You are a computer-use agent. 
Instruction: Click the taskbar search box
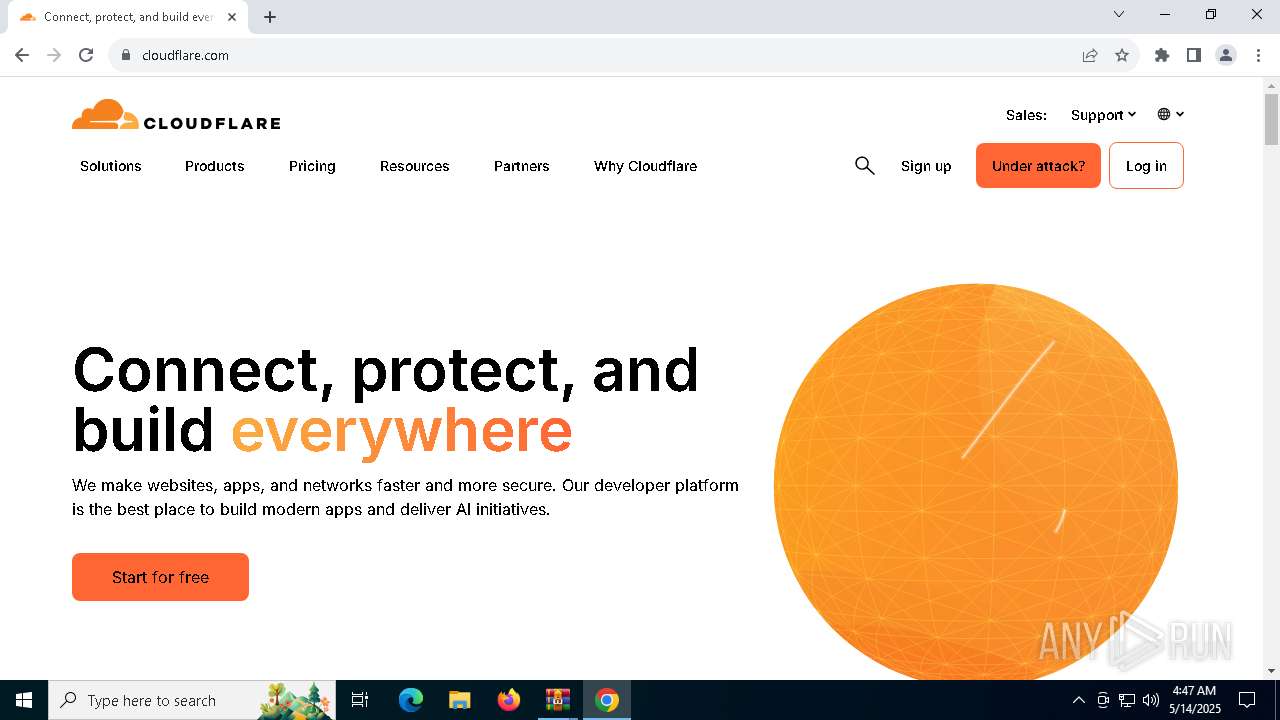tap(193, 700)
